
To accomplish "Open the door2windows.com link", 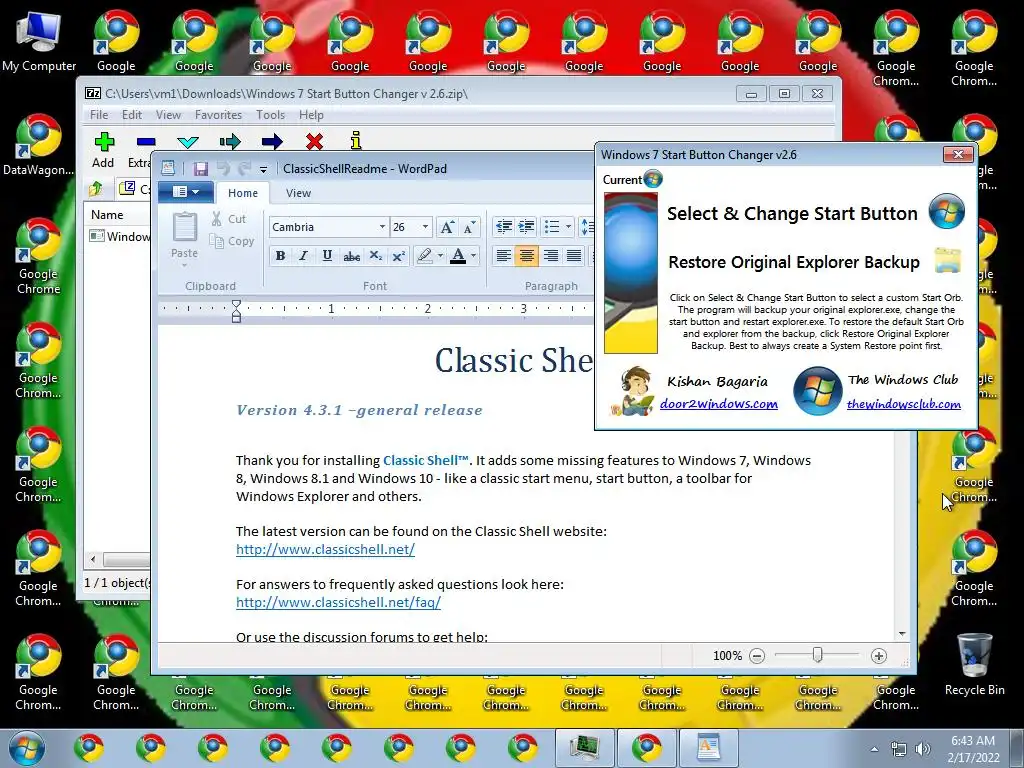I will point(718,404).
